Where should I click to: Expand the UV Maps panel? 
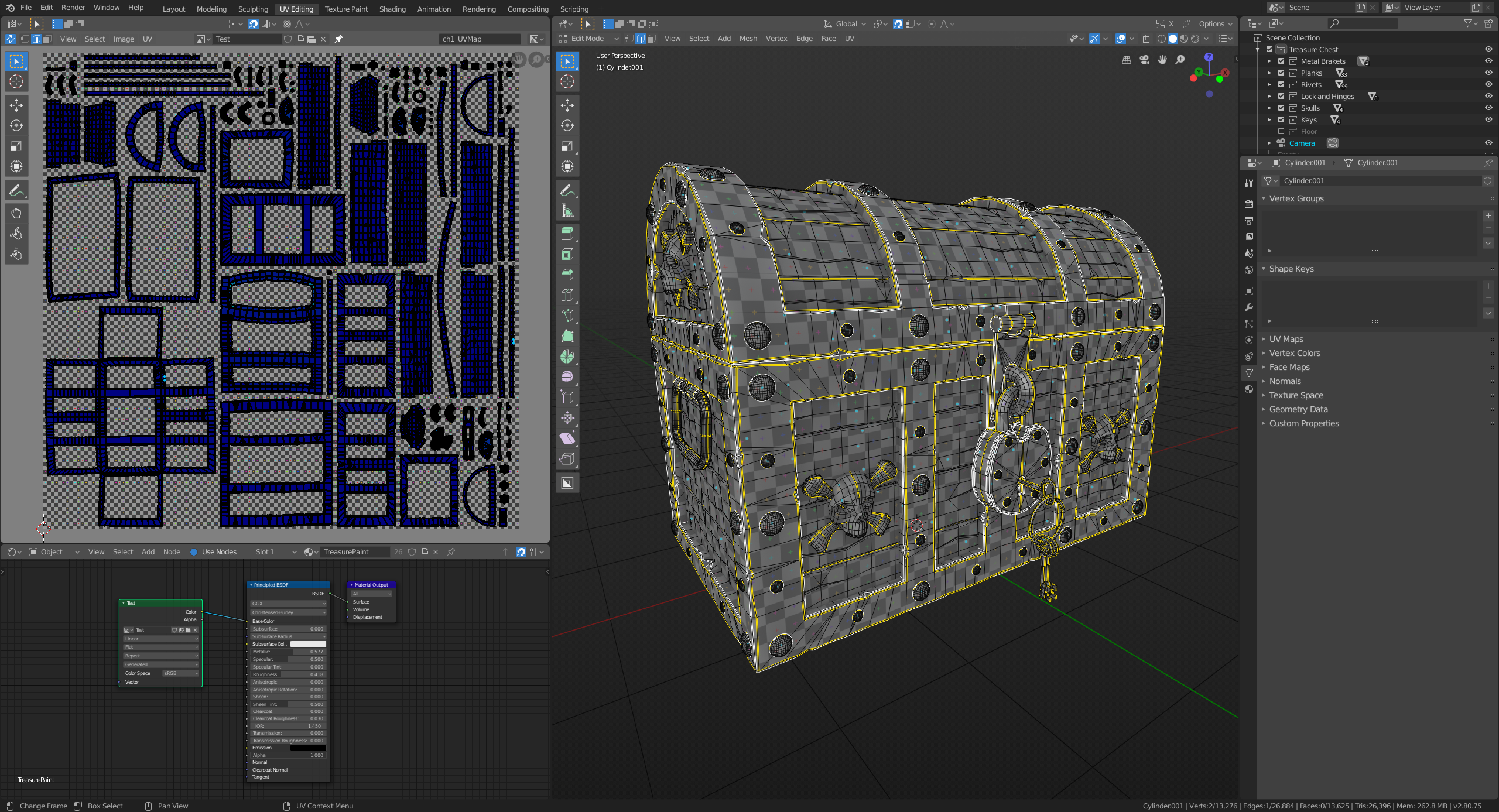1286,339
